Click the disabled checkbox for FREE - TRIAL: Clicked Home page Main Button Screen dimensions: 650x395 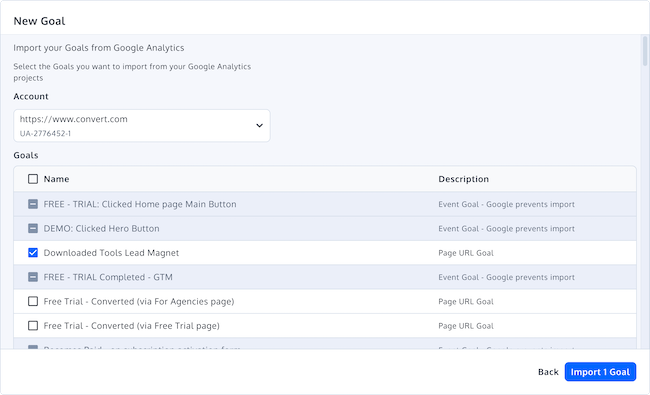click(33, 204)
